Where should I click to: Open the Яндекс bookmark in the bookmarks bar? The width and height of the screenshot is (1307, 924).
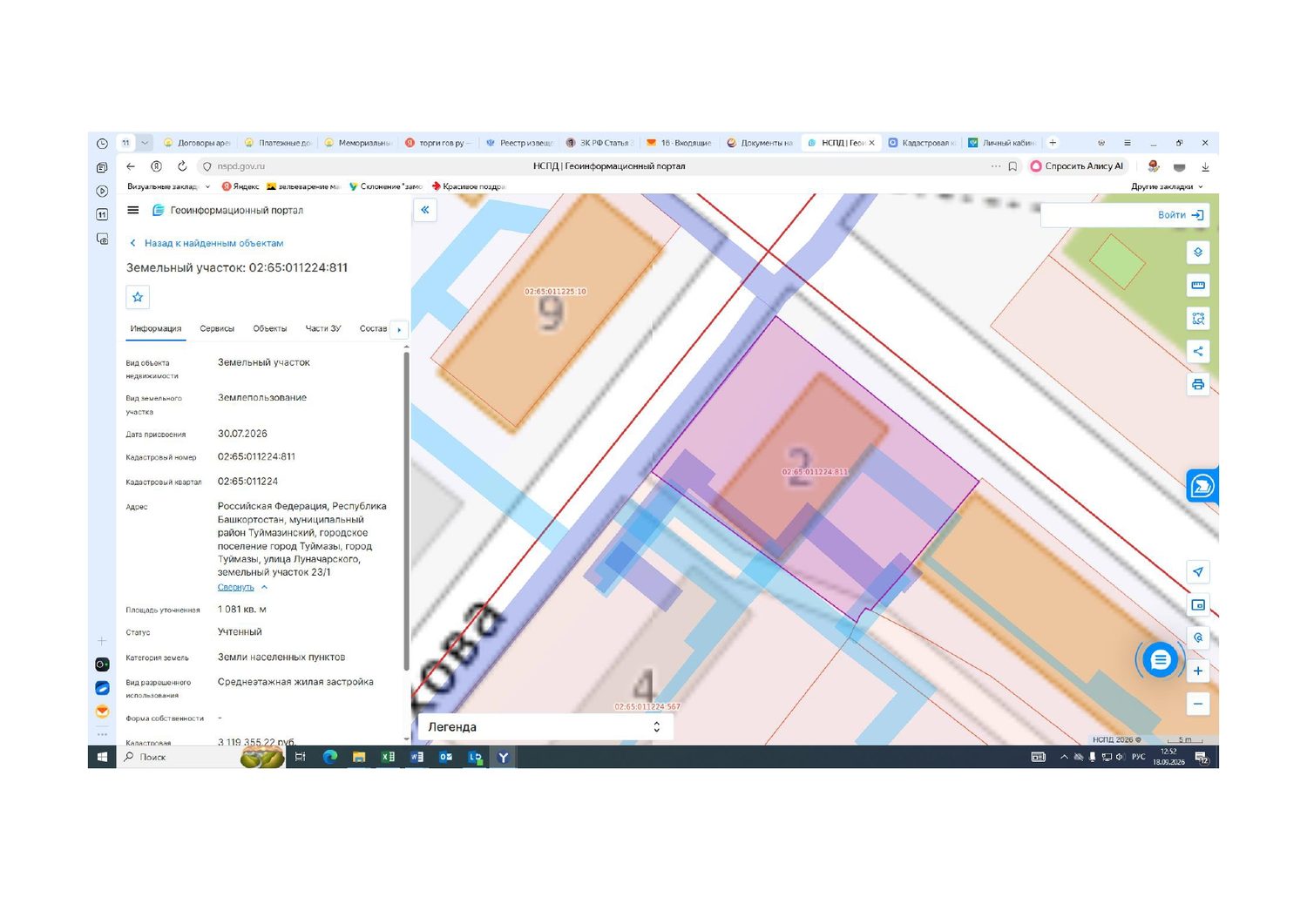tap(240, 186)
